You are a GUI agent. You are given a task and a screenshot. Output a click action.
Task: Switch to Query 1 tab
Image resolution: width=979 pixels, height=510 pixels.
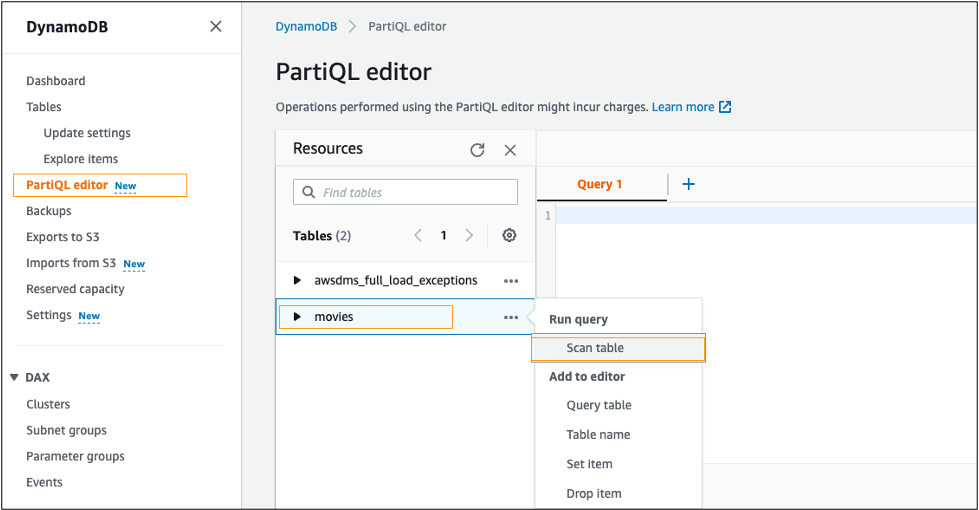point(599,184)
